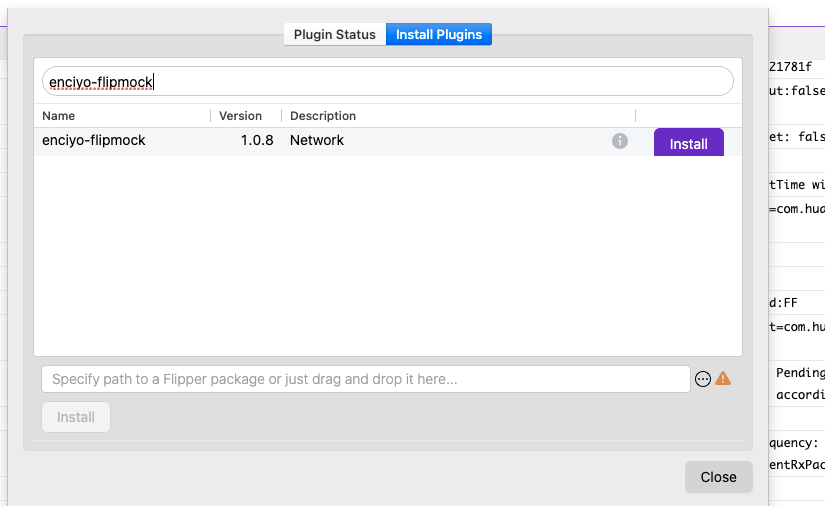Click the Flipper package path input
The width and height of the screenshot is (825, 506).
click(366, 379)
